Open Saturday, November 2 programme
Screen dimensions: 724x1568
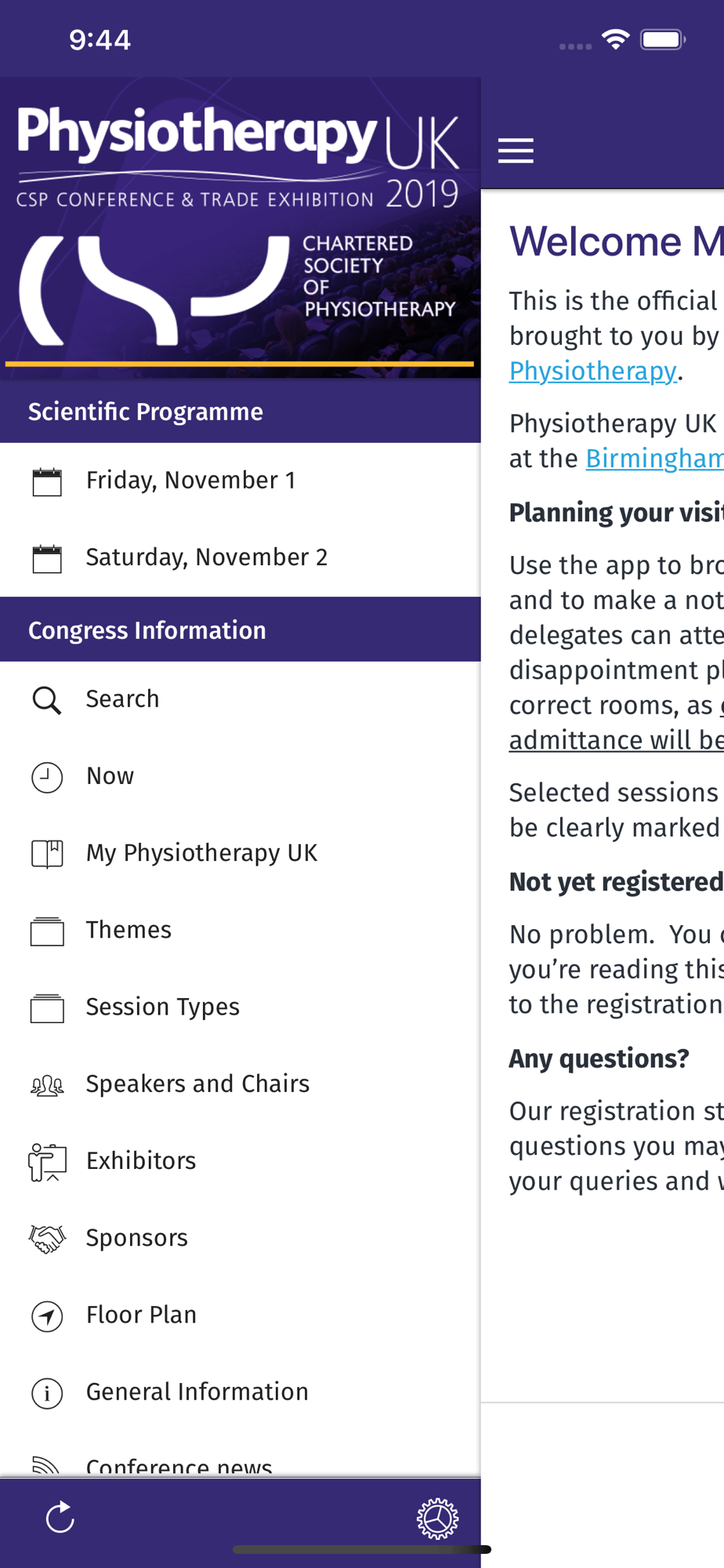tap(241, 557)
